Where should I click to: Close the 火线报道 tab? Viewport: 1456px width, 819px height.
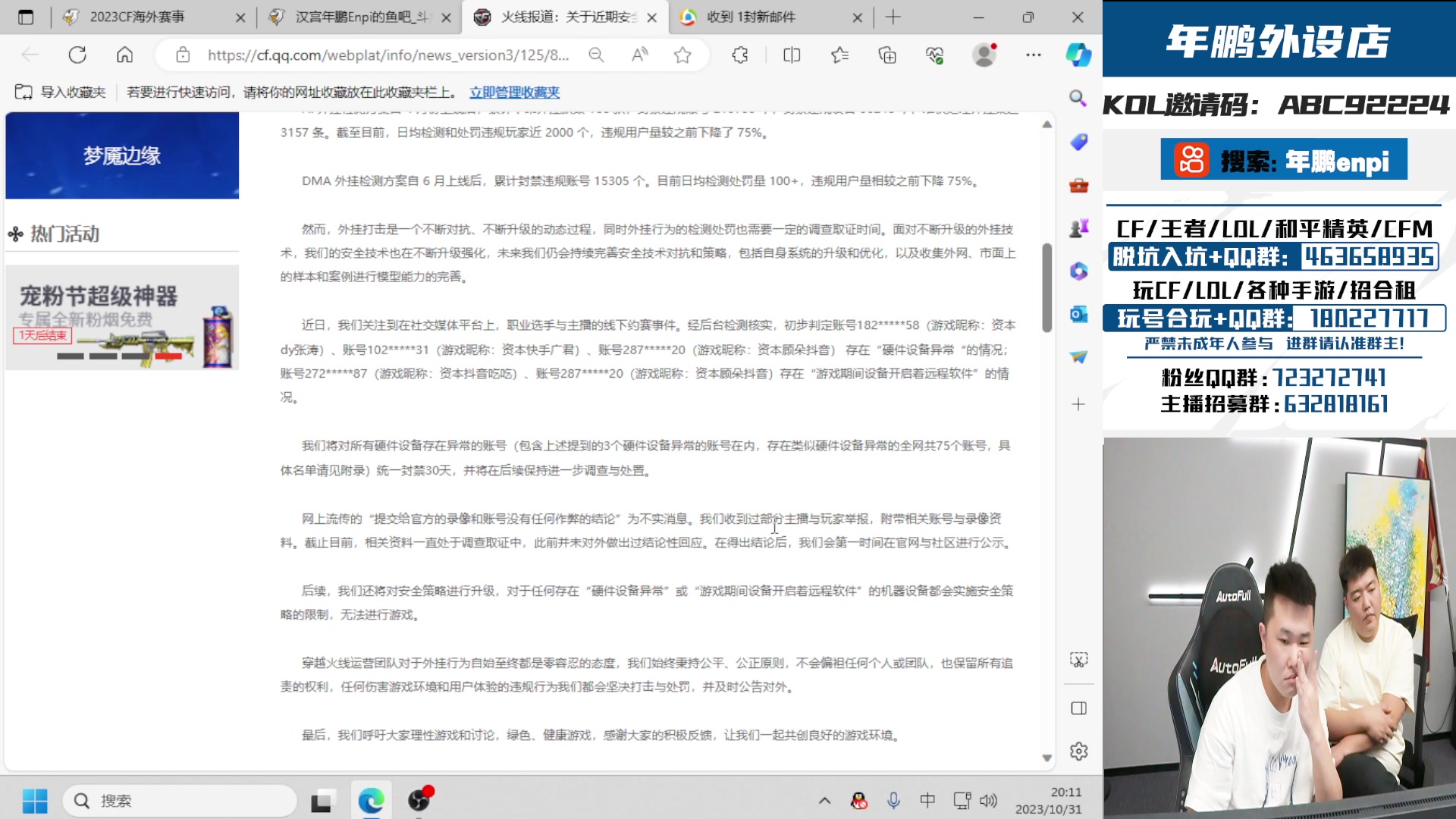pyautogui.click(x=651, y=17)
